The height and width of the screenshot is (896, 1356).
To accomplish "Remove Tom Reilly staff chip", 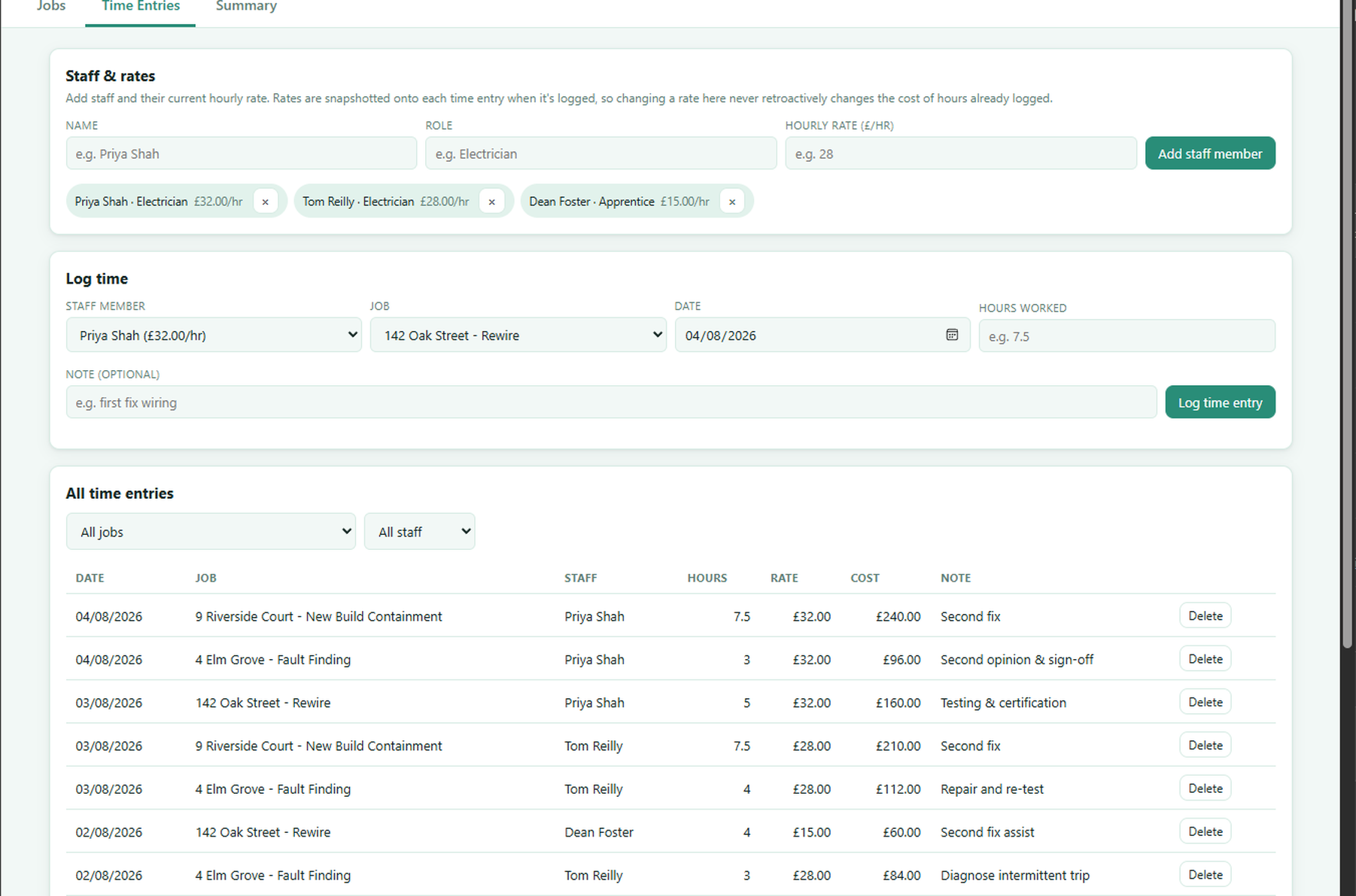I will pos(491,202).
